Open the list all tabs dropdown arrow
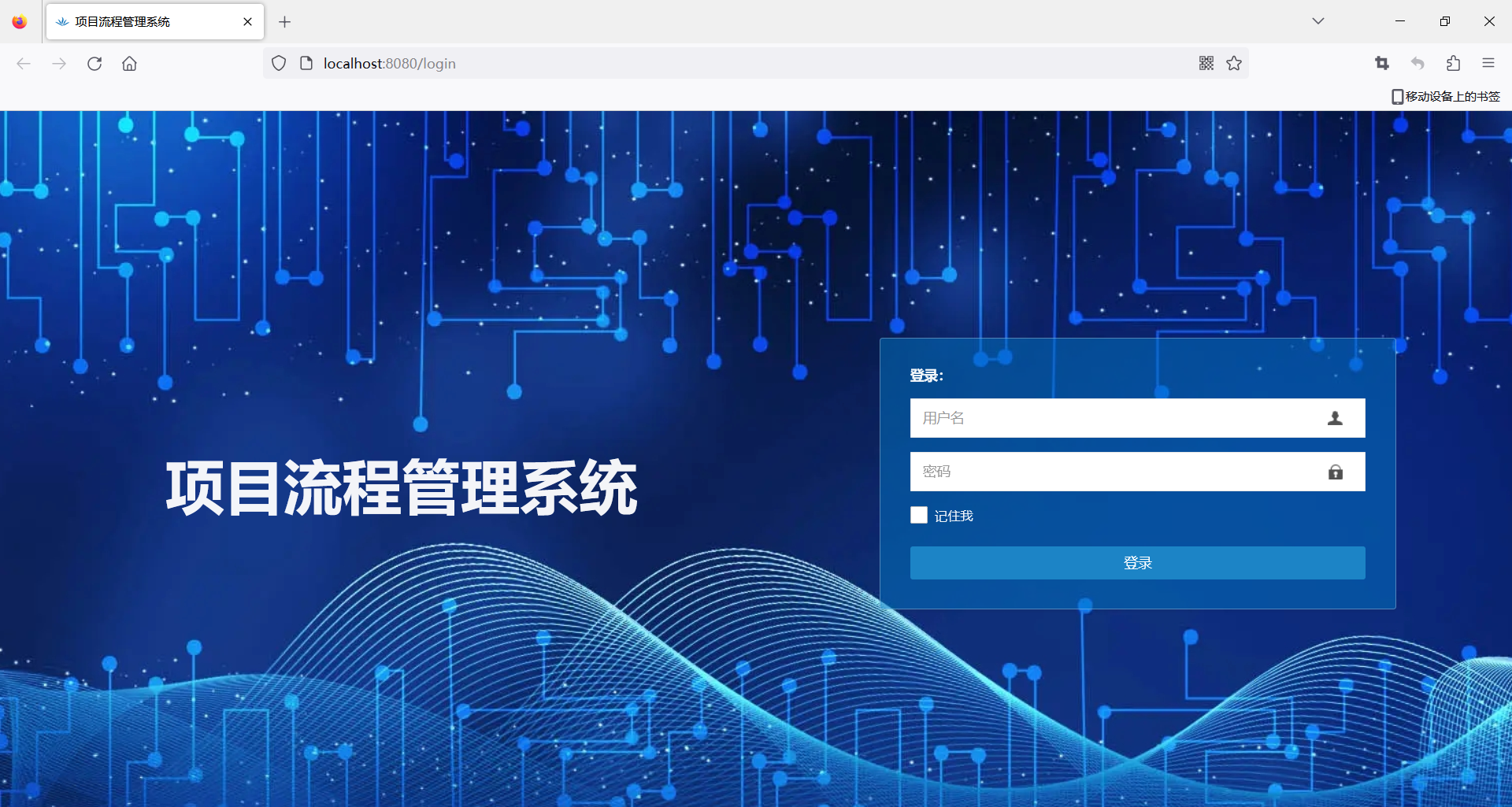1512x807 pixels. 1318,21
